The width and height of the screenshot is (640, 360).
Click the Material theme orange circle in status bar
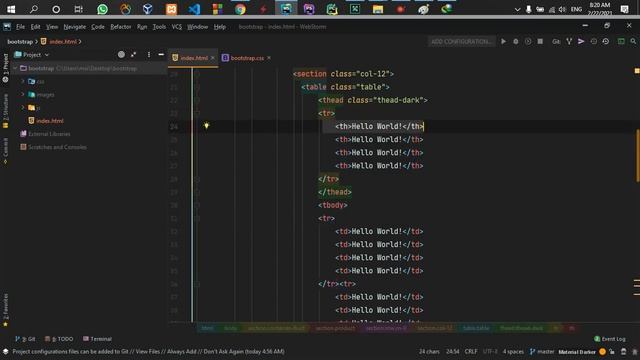coord(602,351)
